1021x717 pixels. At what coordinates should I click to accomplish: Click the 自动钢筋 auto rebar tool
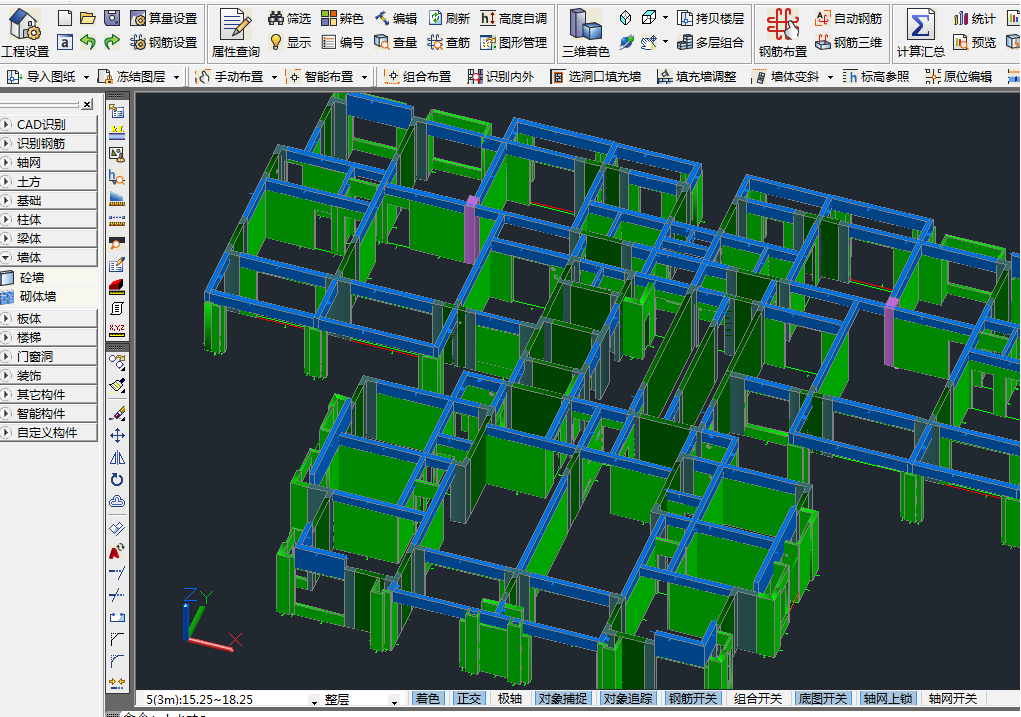[x=849, y=18]
